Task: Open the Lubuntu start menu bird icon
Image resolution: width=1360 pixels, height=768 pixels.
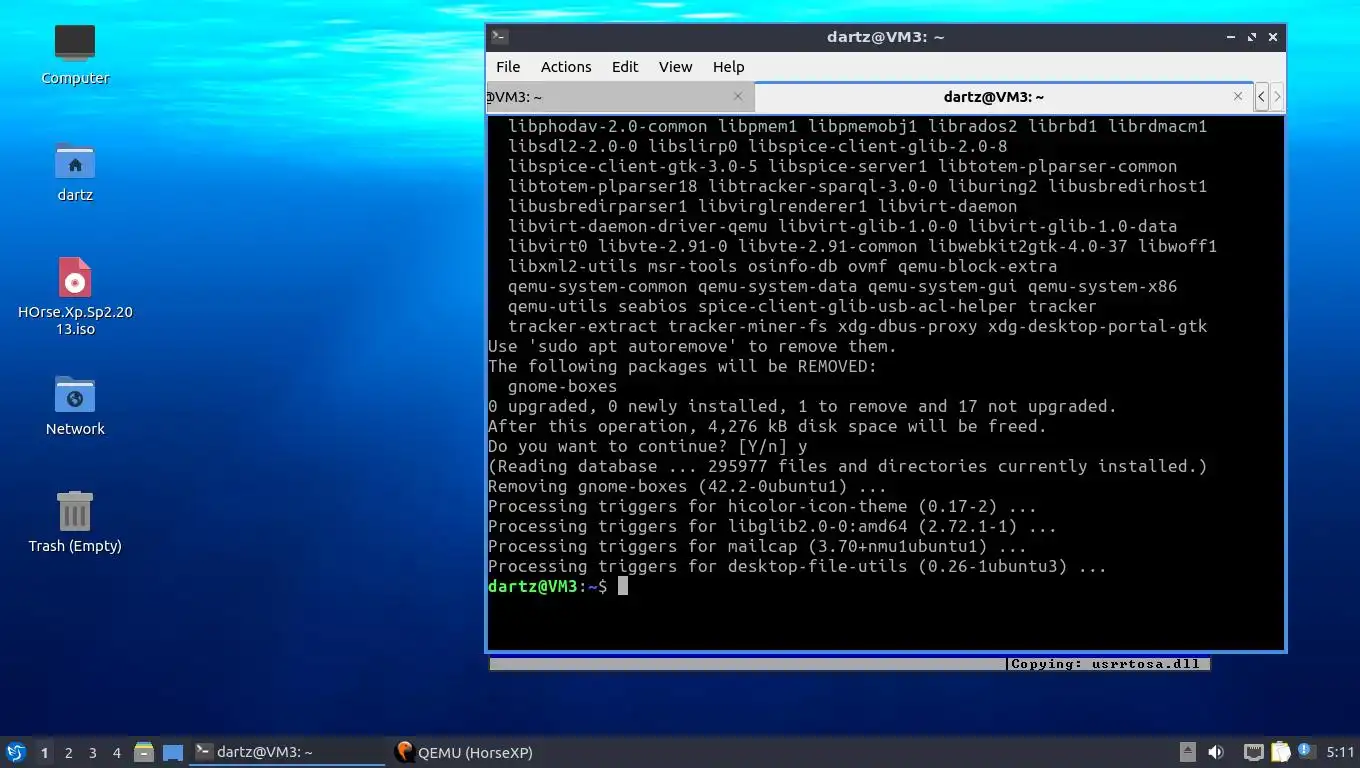Action: pos(15,752)
